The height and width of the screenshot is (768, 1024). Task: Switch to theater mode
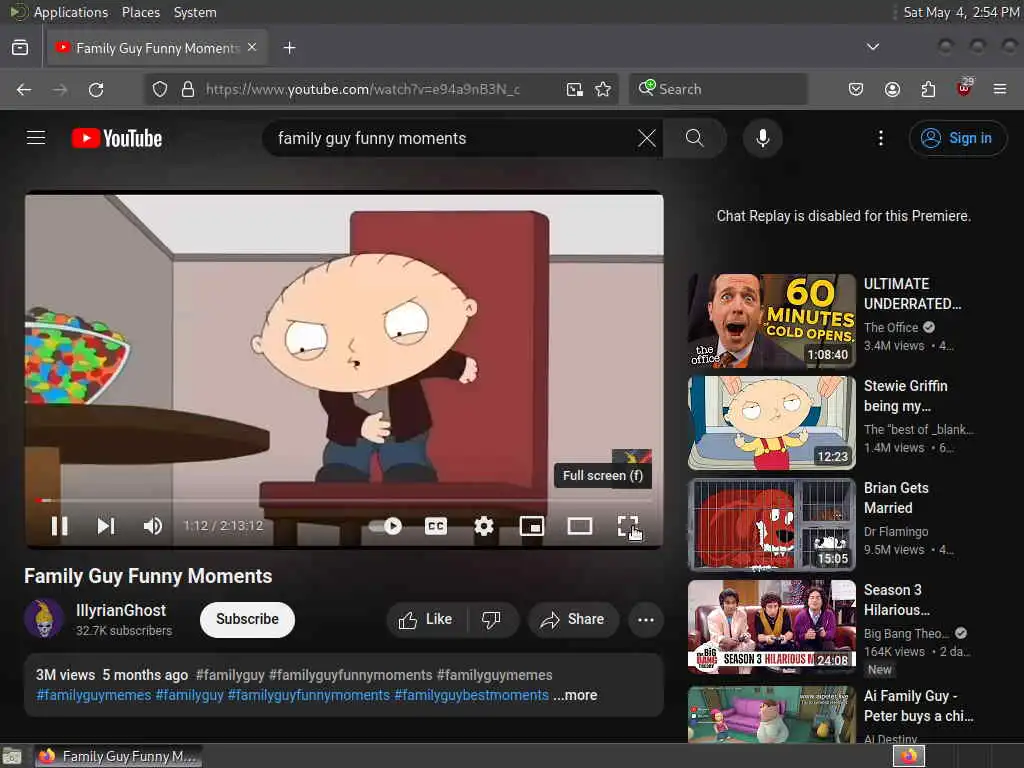coord(579,526)
